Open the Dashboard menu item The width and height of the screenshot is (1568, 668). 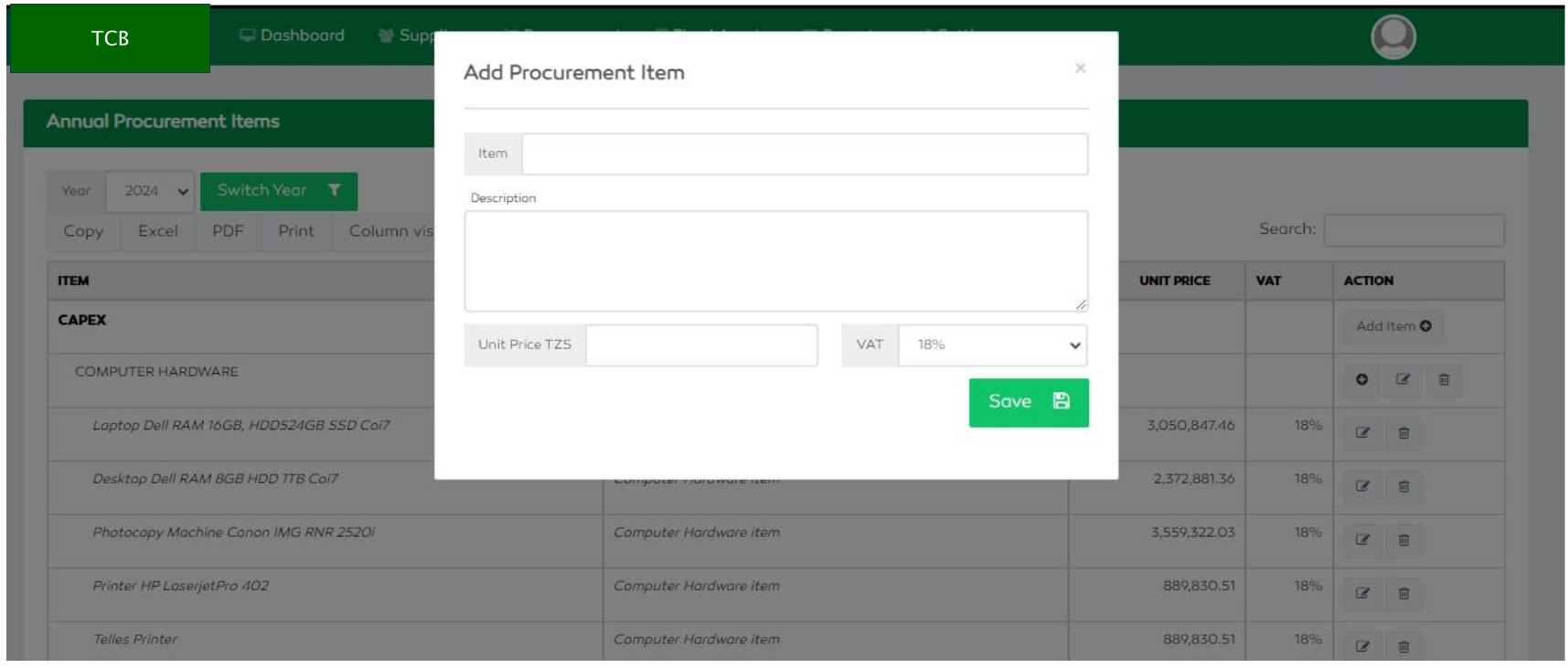[x=293, y=36]
